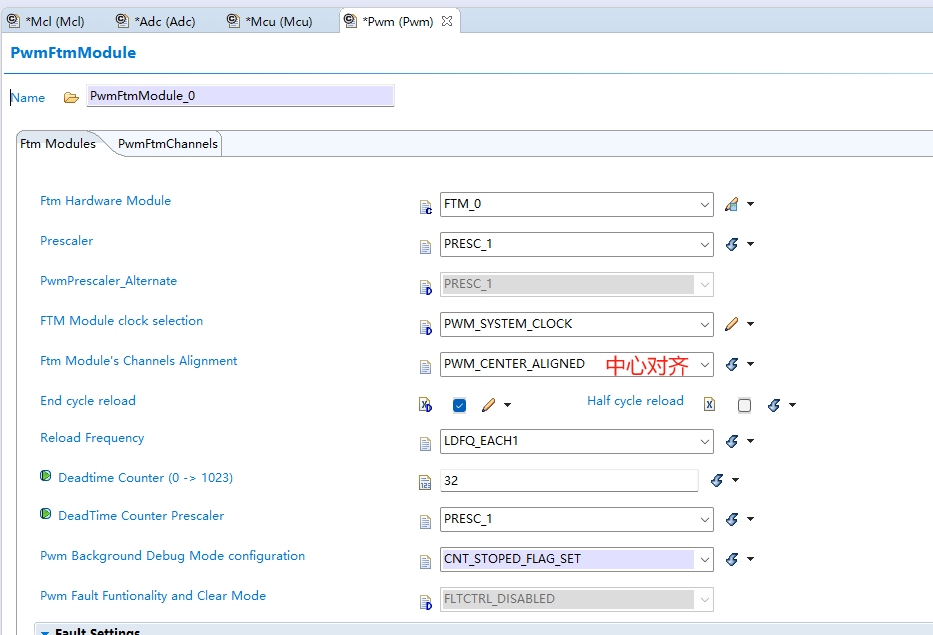Switch to the Mcu (Mcu) editor tab
This screenshot has height=635, width=933.
(270, 21)
